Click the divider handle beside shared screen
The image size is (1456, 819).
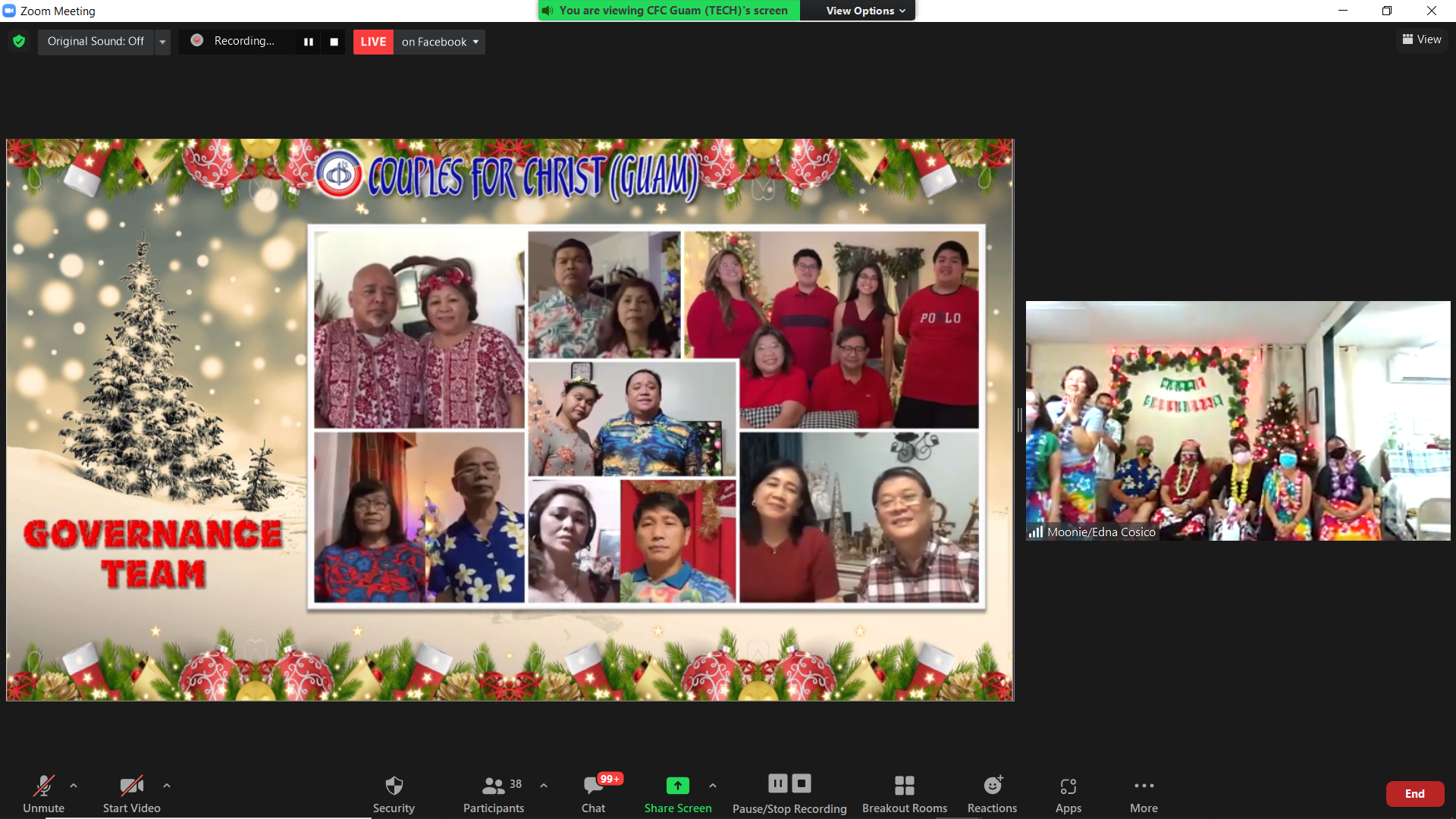[x=1020, y=419]
